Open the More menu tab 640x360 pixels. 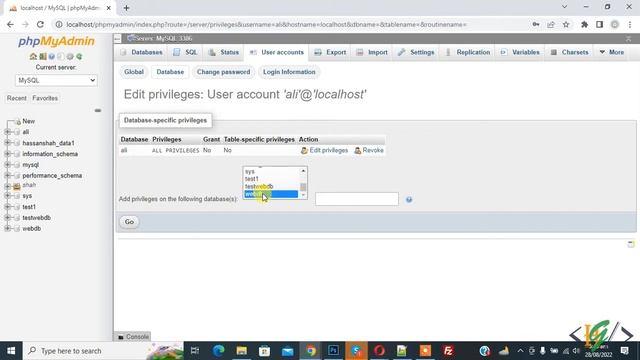(612, 52)
